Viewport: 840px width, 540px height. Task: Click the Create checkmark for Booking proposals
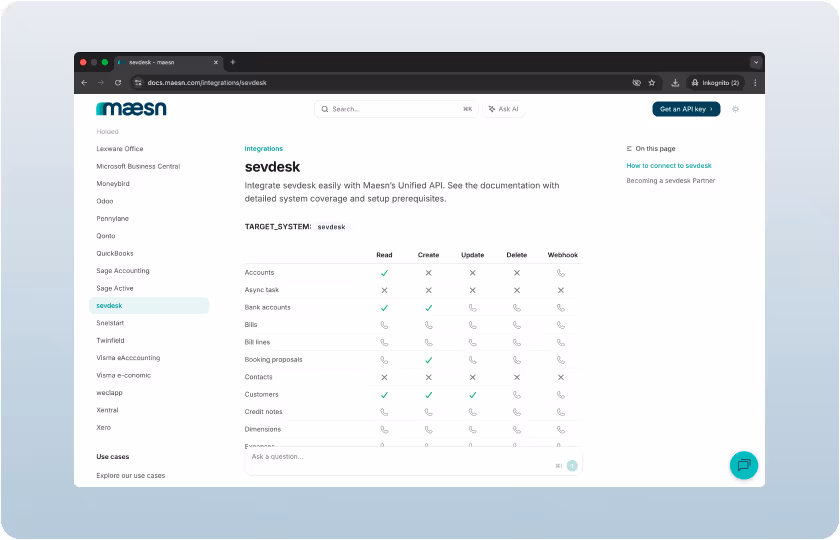point(429,360)
